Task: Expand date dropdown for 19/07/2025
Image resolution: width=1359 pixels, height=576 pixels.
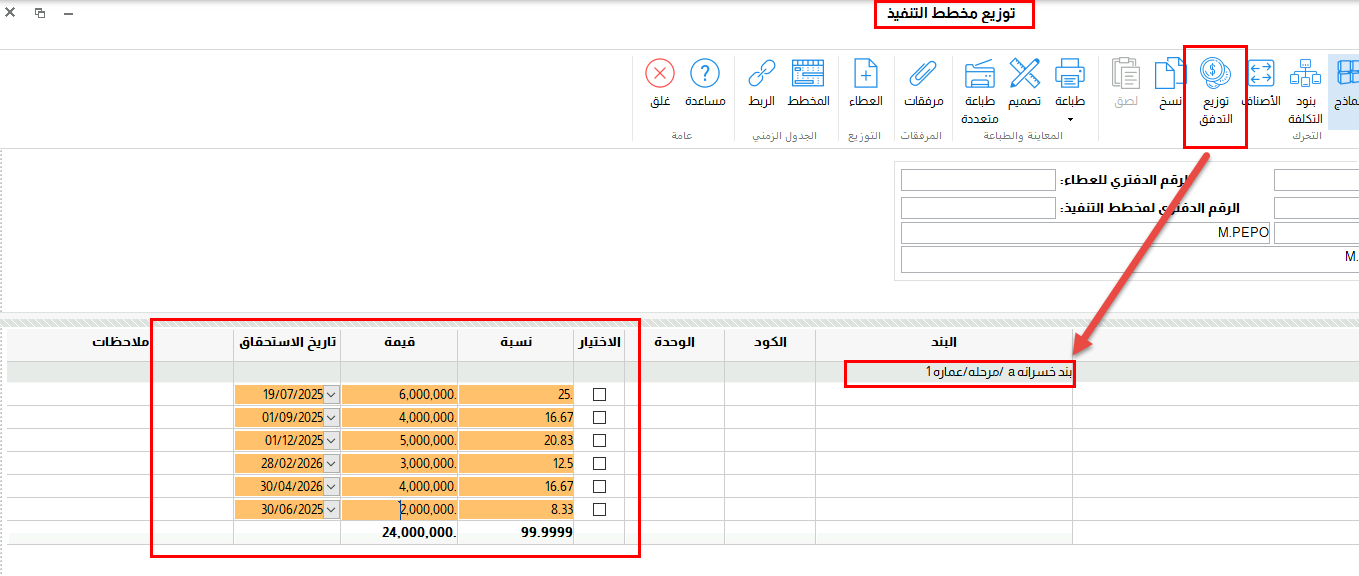Action: [332, 395]
